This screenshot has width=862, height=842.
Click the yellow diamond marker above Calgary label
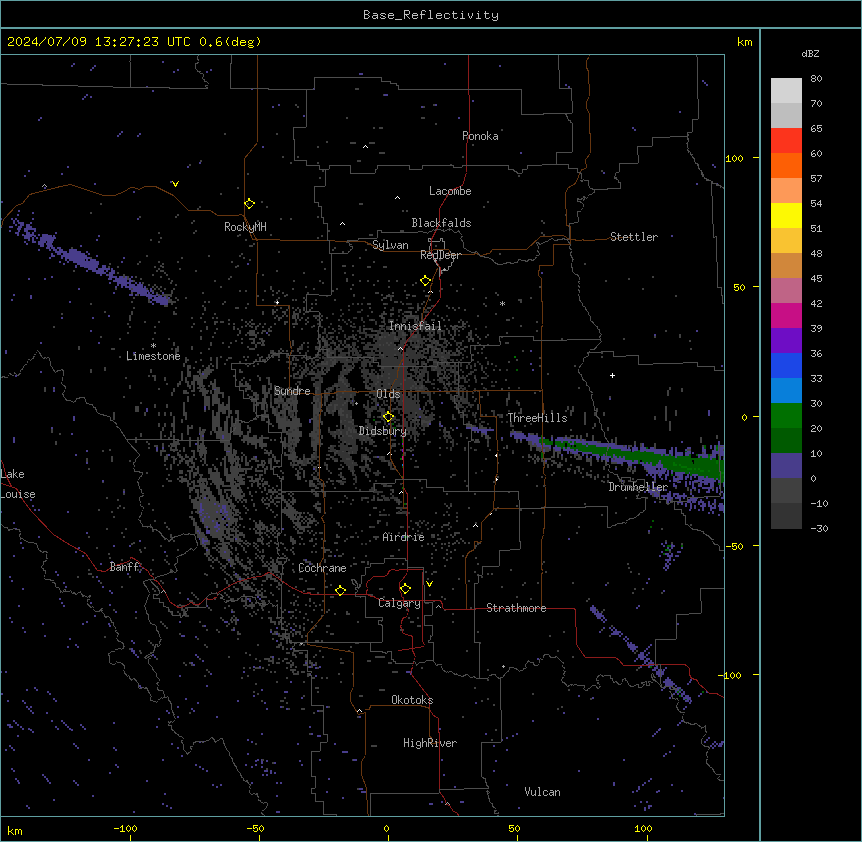pyautogui.click(x=405, y=589)
